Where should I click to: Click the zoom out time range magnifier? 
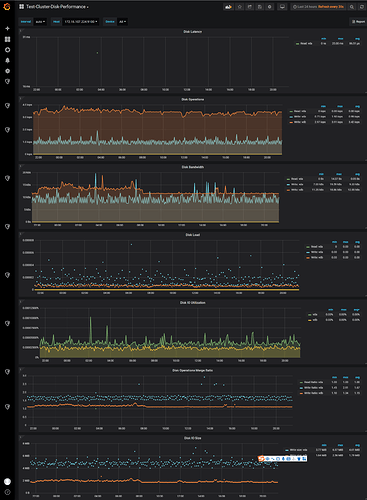(352, 7)
